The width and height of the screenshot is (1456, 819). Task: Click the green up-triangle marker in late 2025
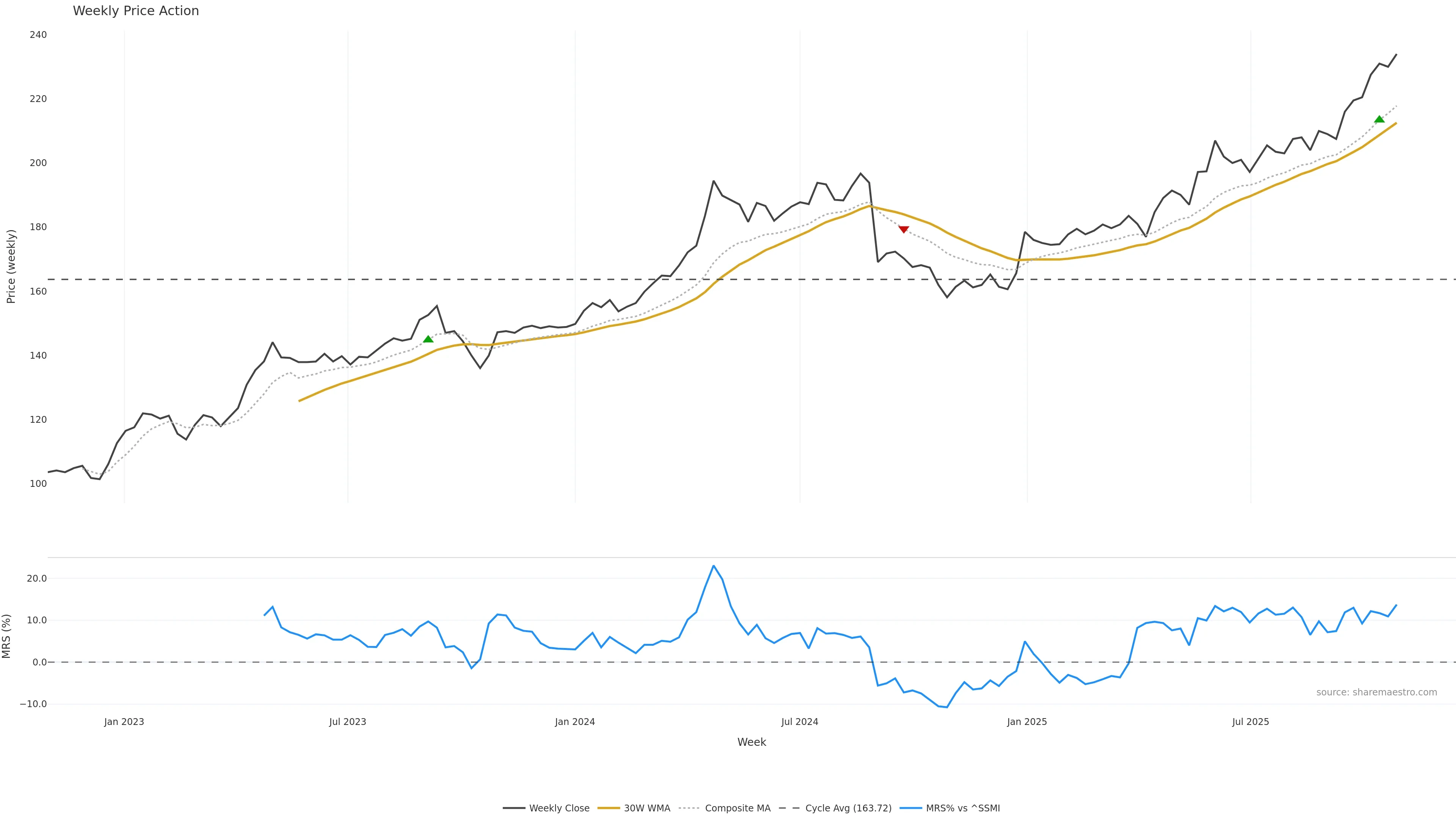[1379, 119]
